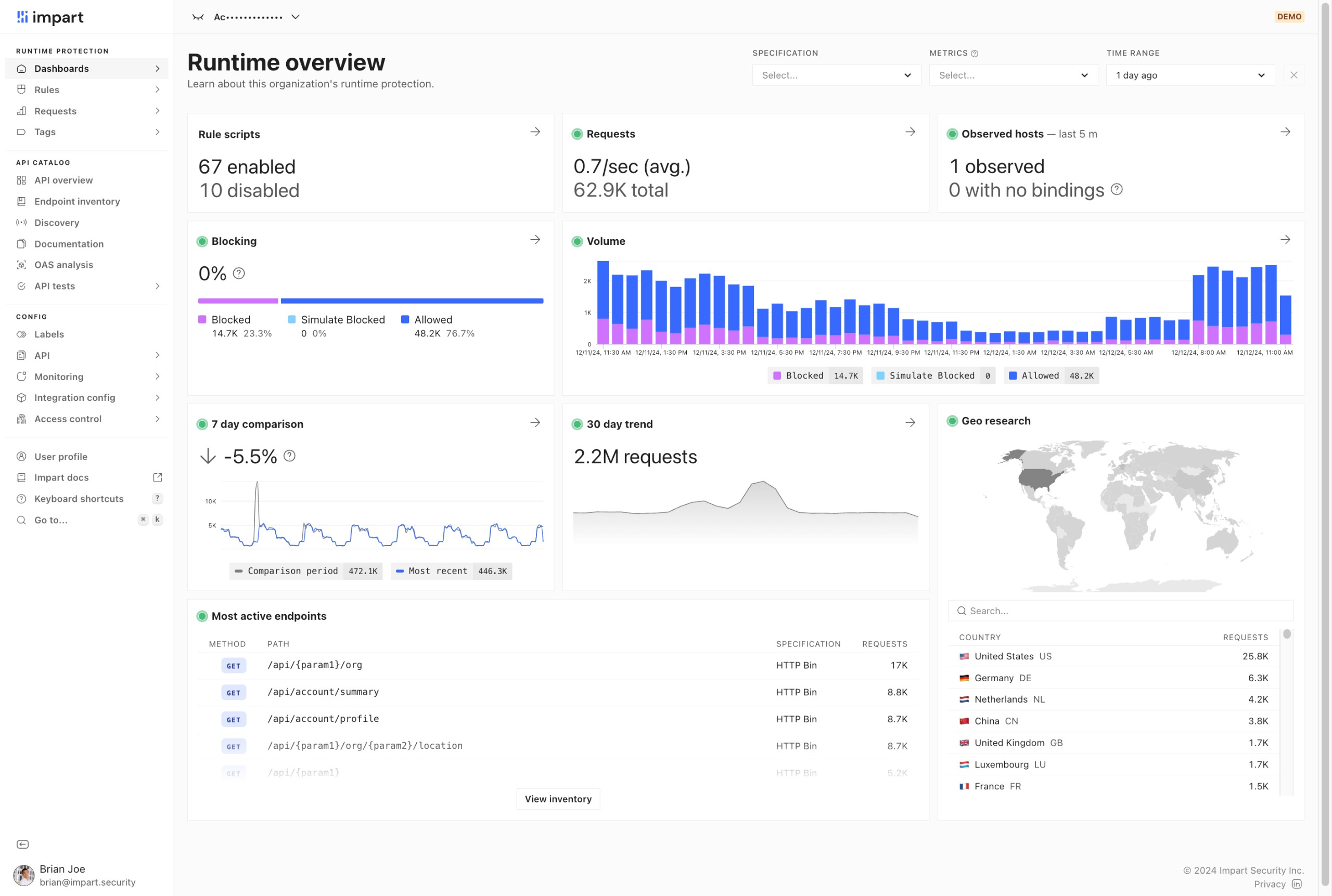Viewport: 1332px width, 896px height.
Task: Open the Privacy link in footer
Action: coord(1269,884)
